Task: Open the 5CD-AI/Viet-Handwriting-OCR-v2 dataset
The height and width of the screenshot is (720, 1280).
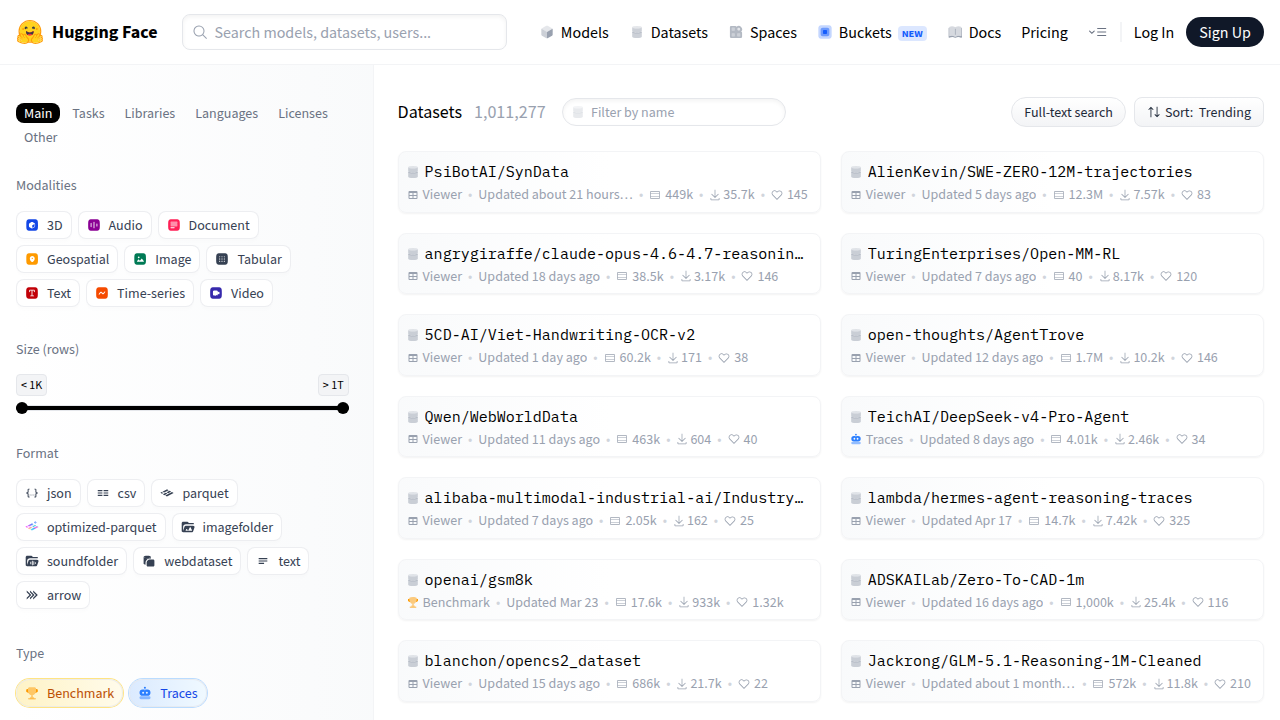Action: point(609,345)
